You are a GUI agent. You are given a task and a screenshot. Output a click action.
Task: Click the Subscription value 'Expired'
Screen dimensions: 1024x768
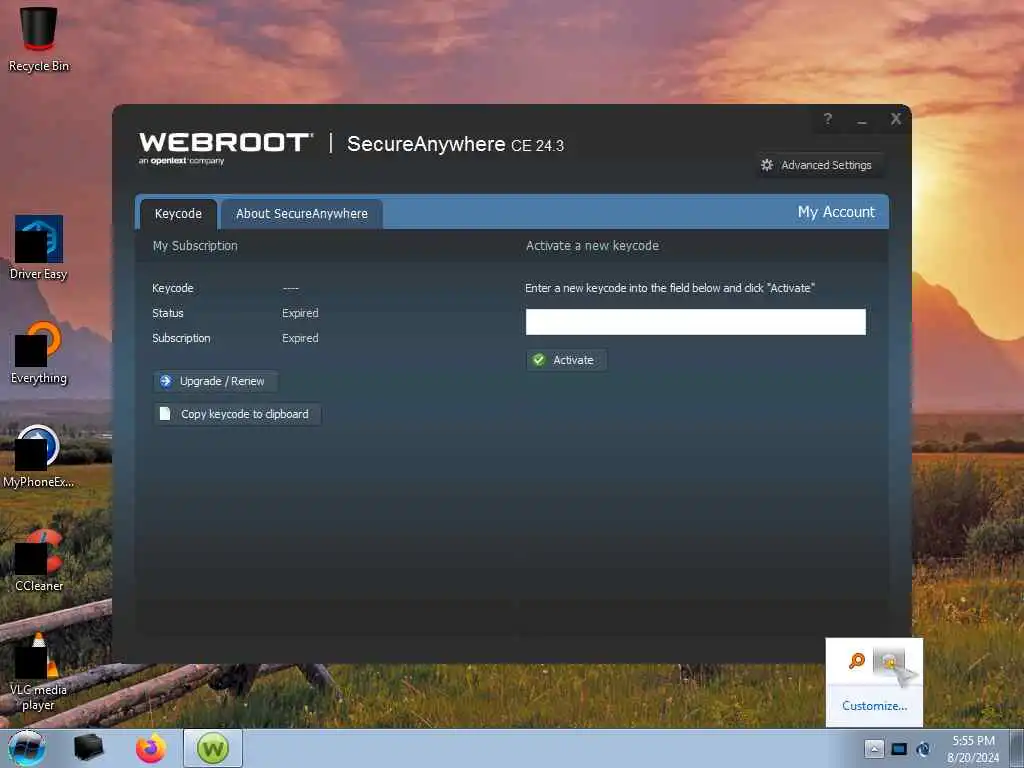point(300,338)
